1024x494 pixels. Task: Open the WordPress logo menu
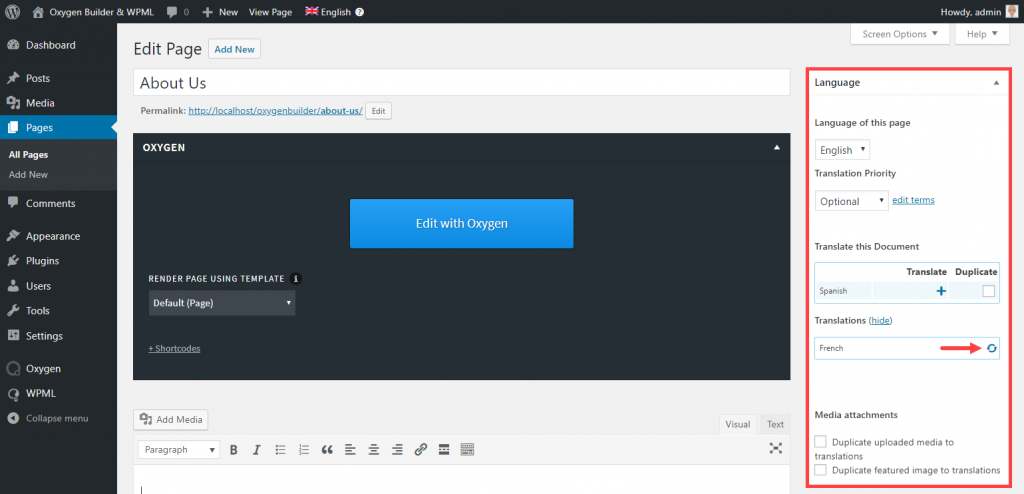(12, 12)
